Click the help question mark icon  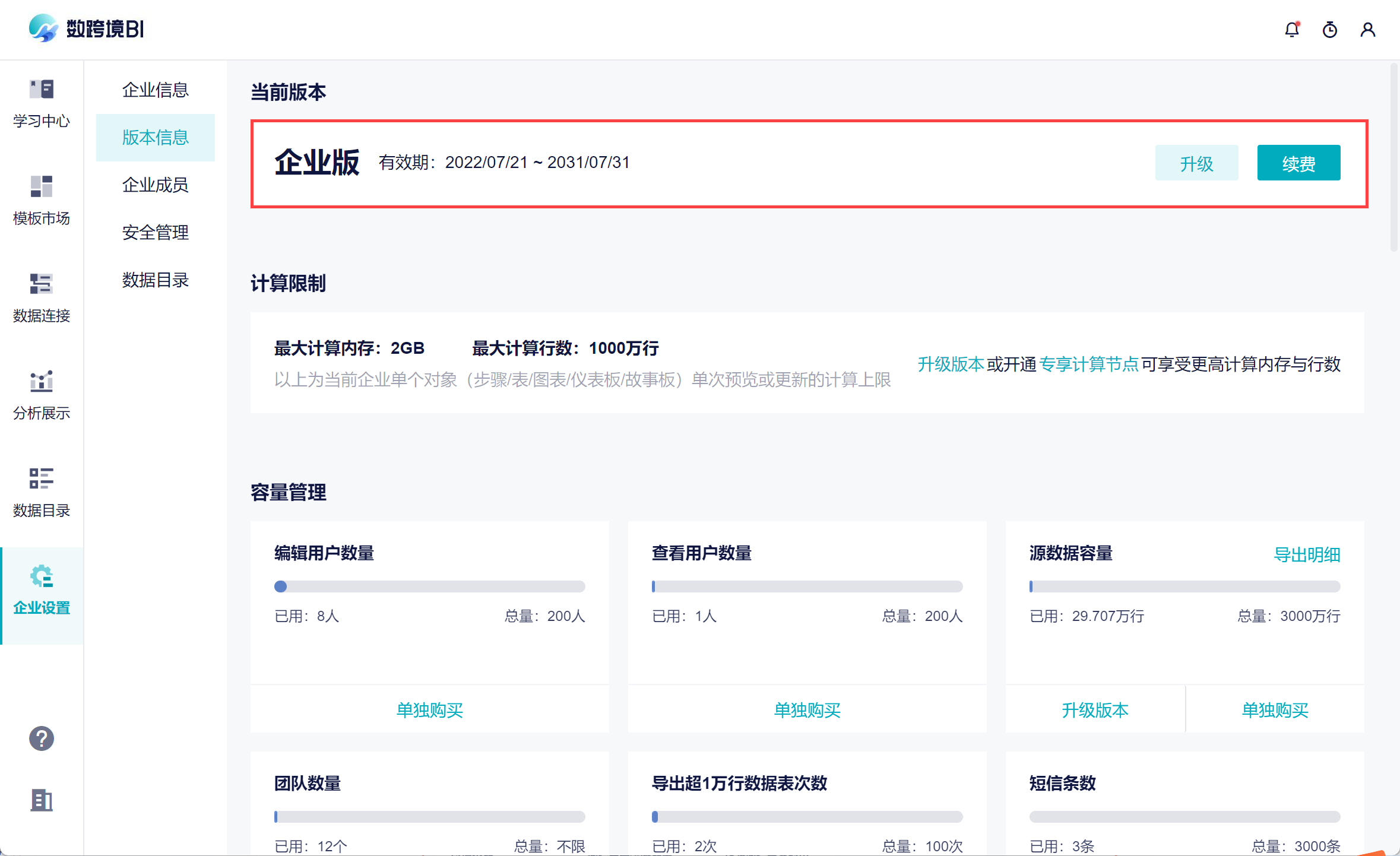click(x=42, y=738)
